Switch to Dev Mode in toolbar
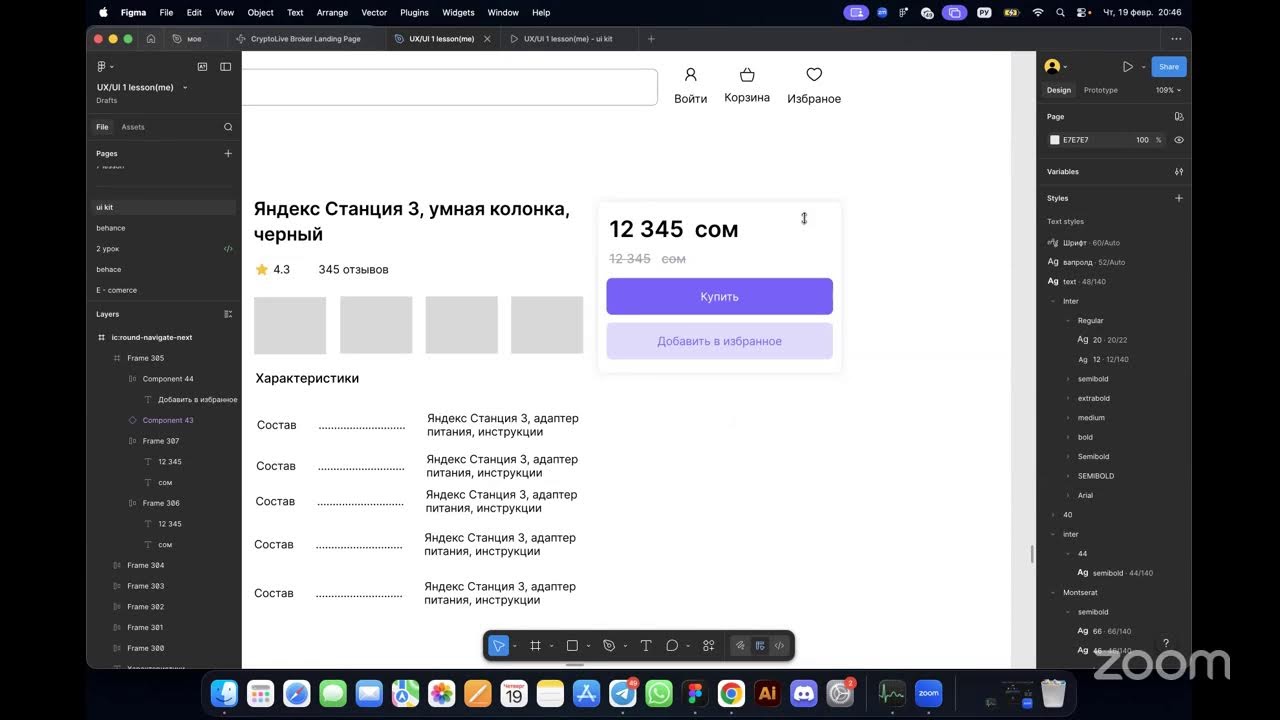Screen dimensions: 1280x720 (779, 646)
